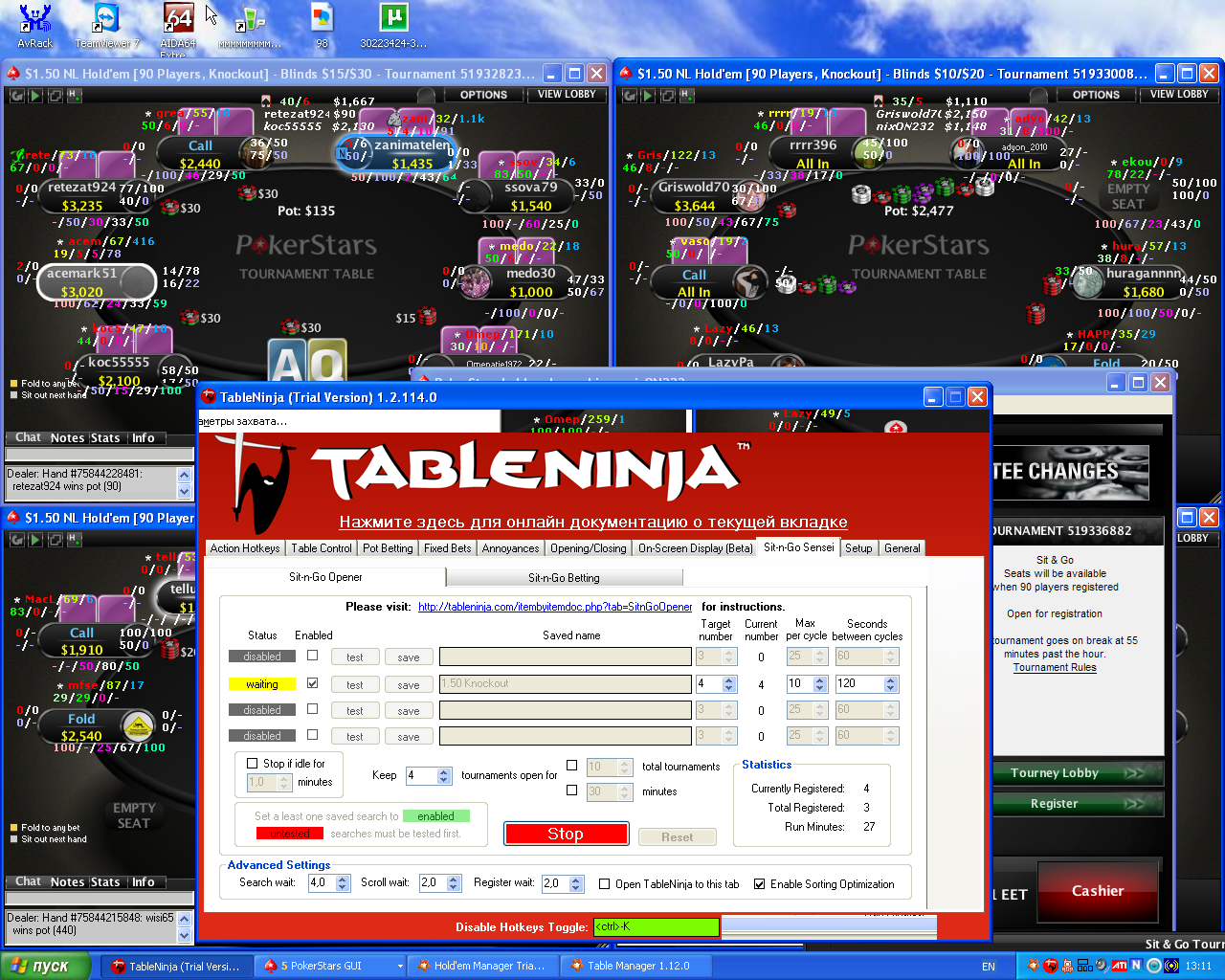Click the H icon in bottom-left table toolbar
This screenshot has height=980, width=1225.
(x=74, y=540)
